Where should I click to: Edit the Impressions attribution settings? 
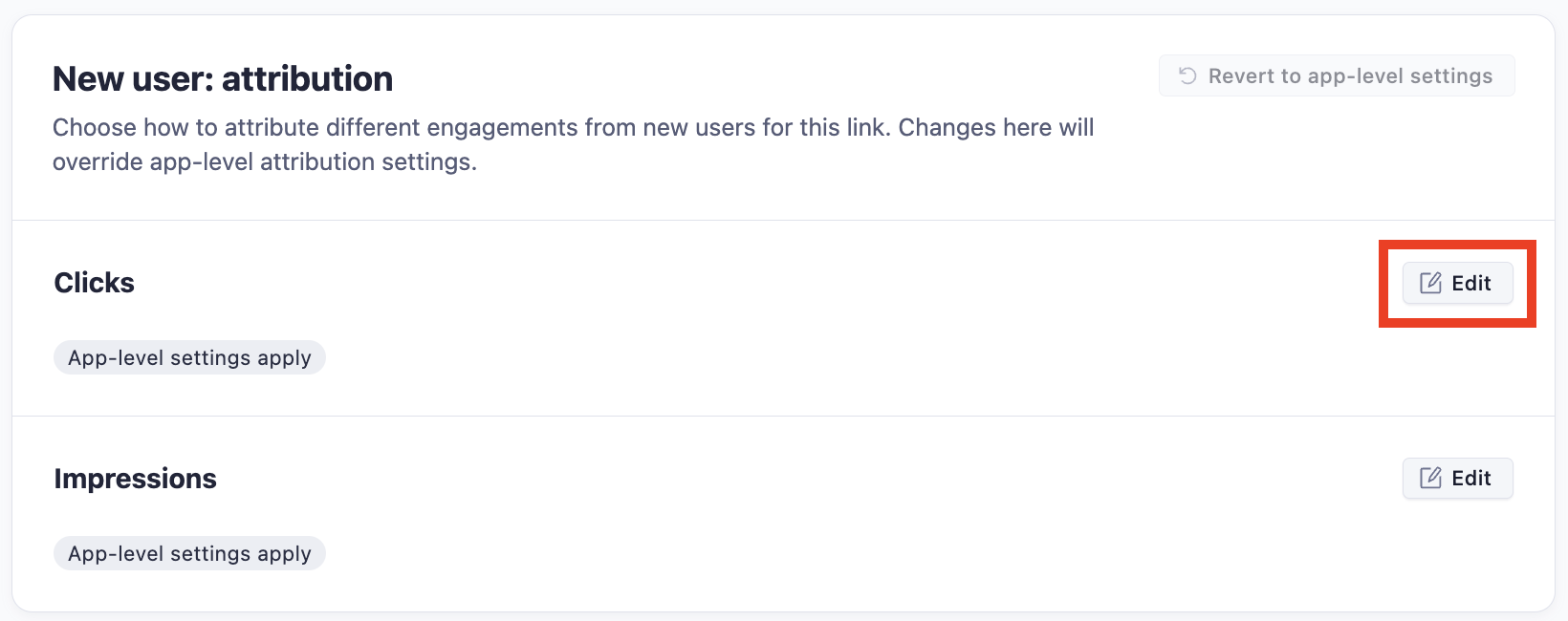(1457, 478)
